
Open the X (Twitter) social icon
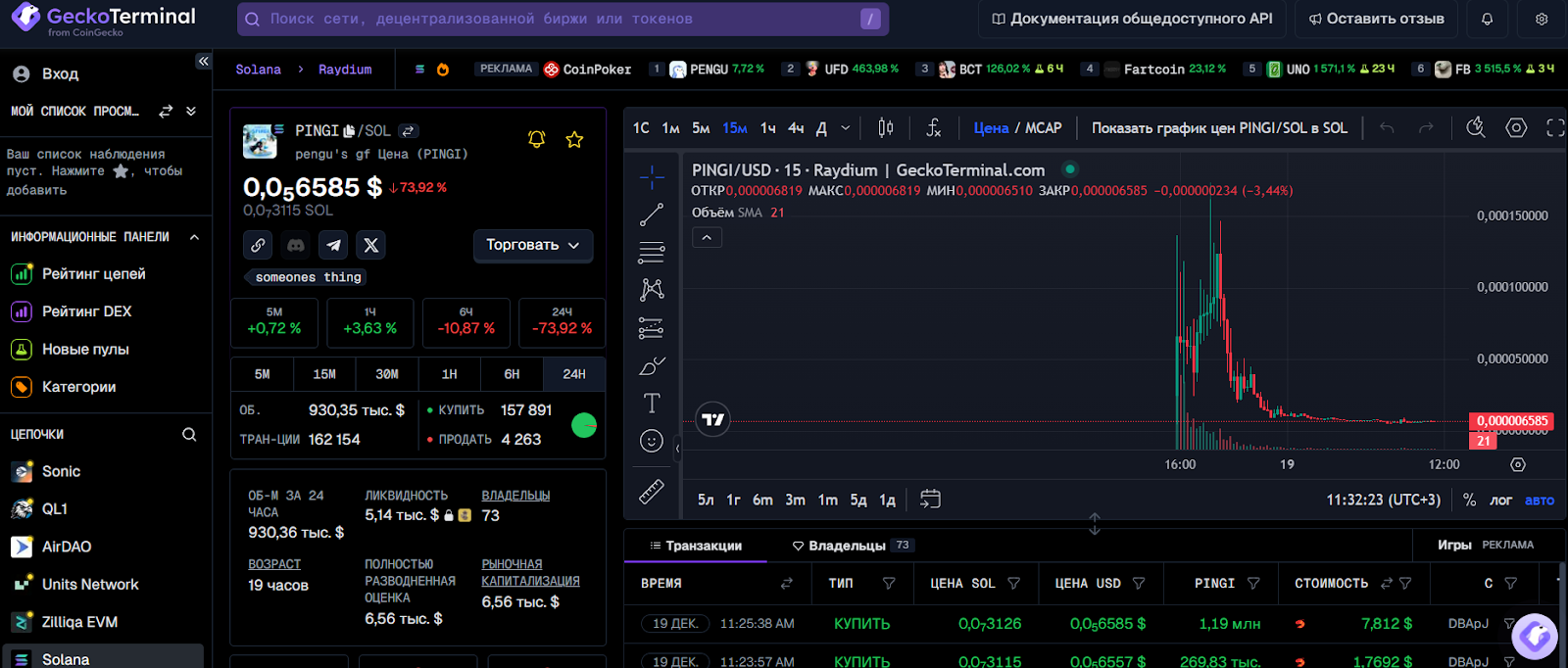(x=370, y=245)
